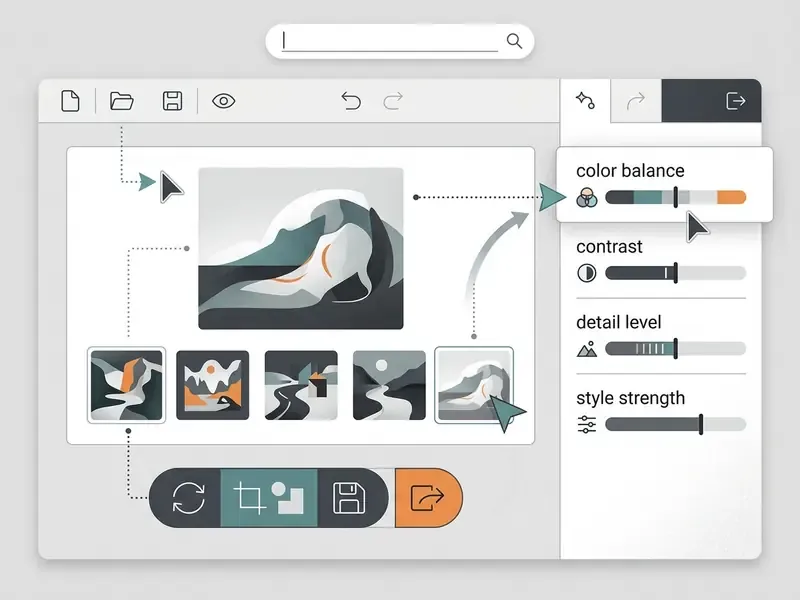Select second thumbnail with orange lake
This screenshot has height=600, width=800.
(x=213, y=385)
